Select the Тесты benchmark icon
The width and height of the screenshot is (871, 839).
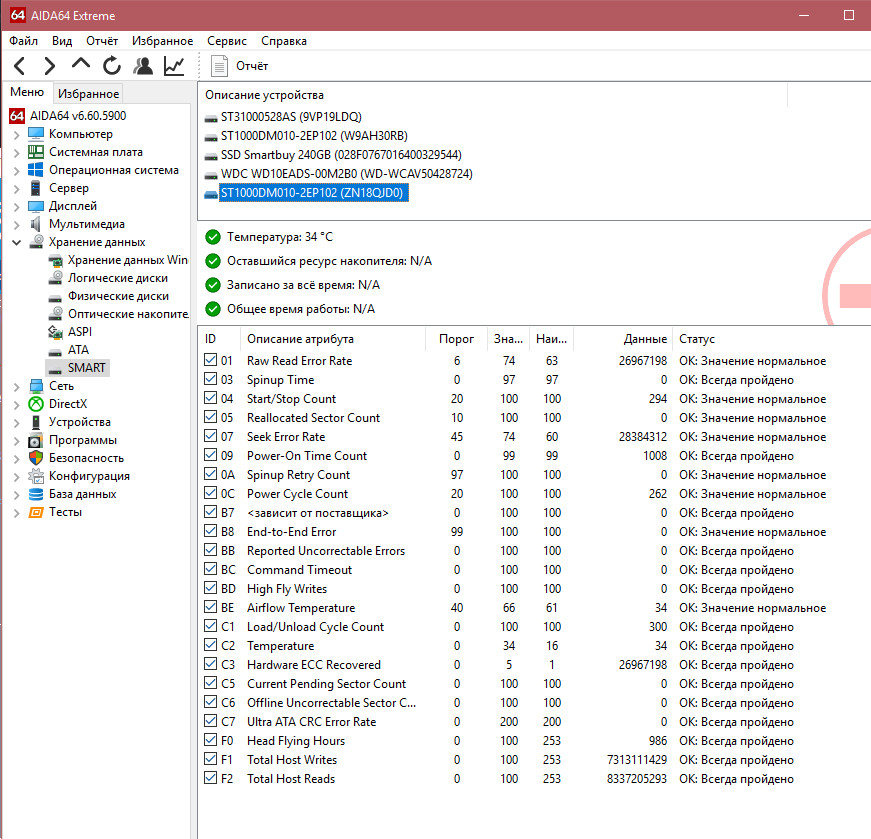click(36, 512)
